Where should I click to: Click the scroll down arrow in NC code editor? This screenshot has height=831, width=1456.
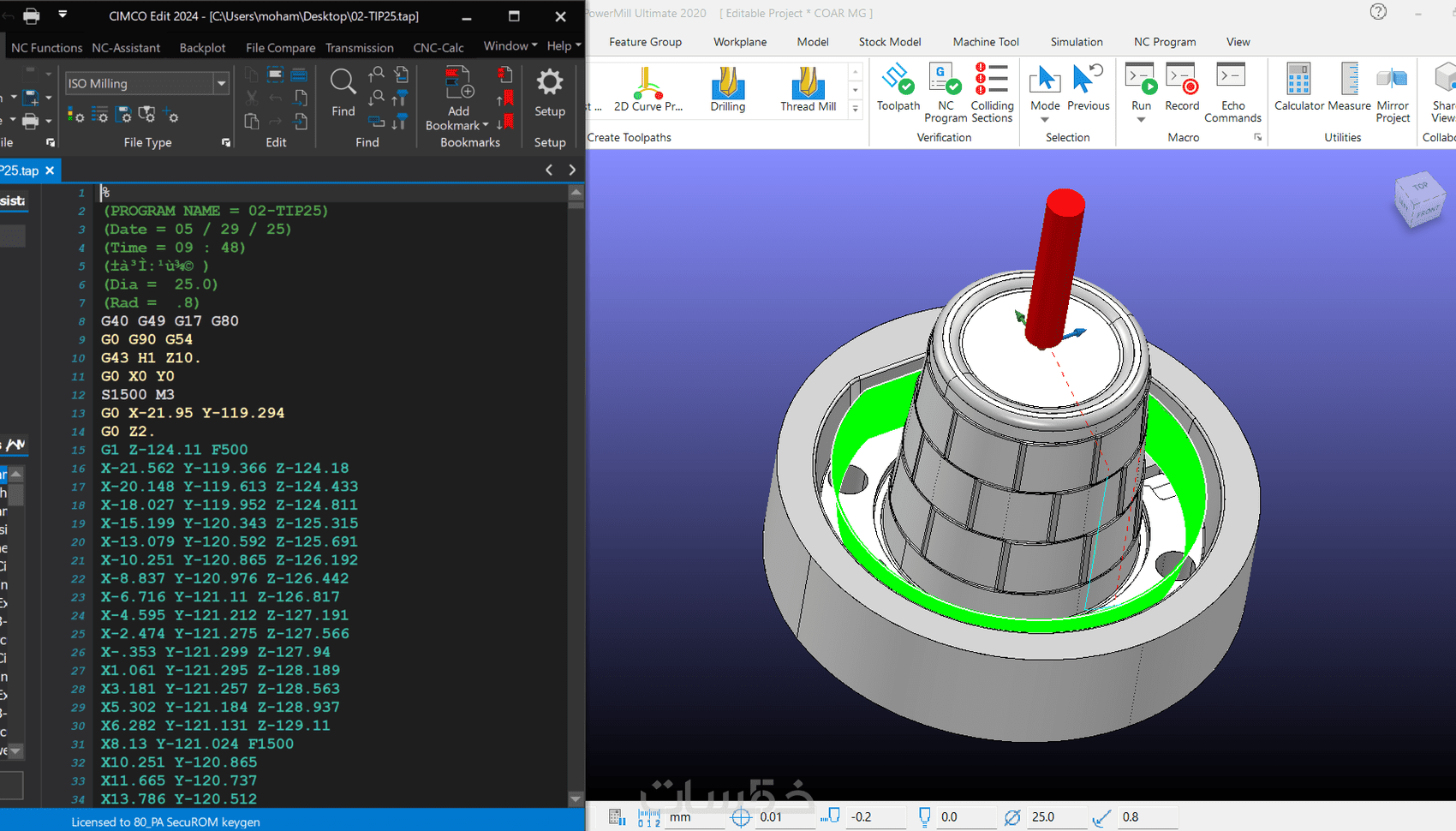[x=576, y=798]
